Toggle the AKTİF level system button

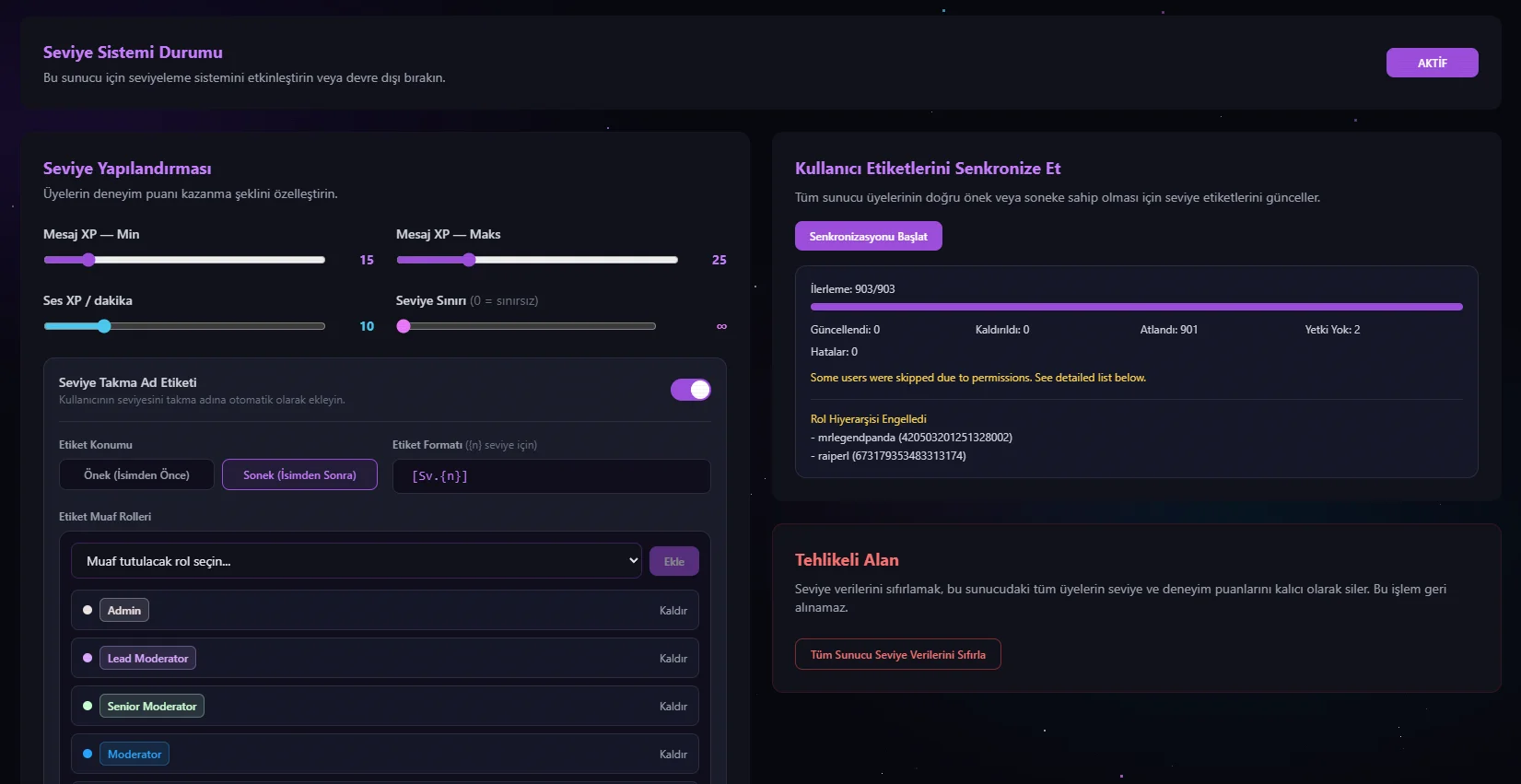[x=1432, y=63]
